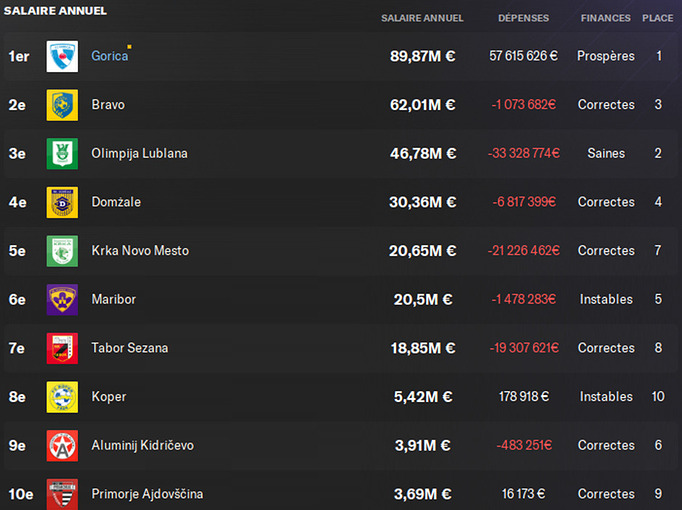
Task: Click the Olimpija Lublana team name
Action: (x=139, y=153)
